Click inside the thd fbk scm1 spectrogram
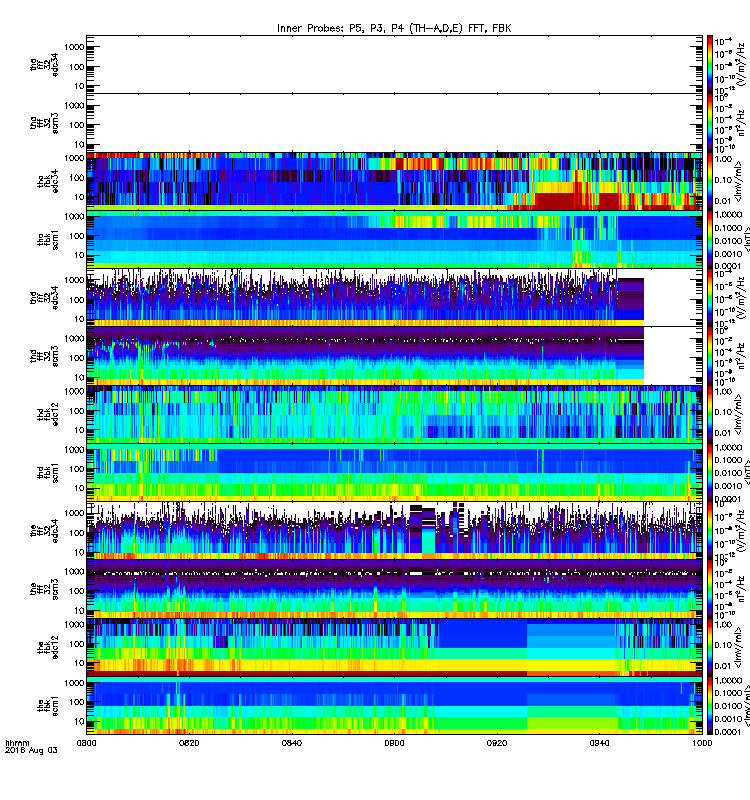Screen dimensions: 750x800 pos(394,473)
